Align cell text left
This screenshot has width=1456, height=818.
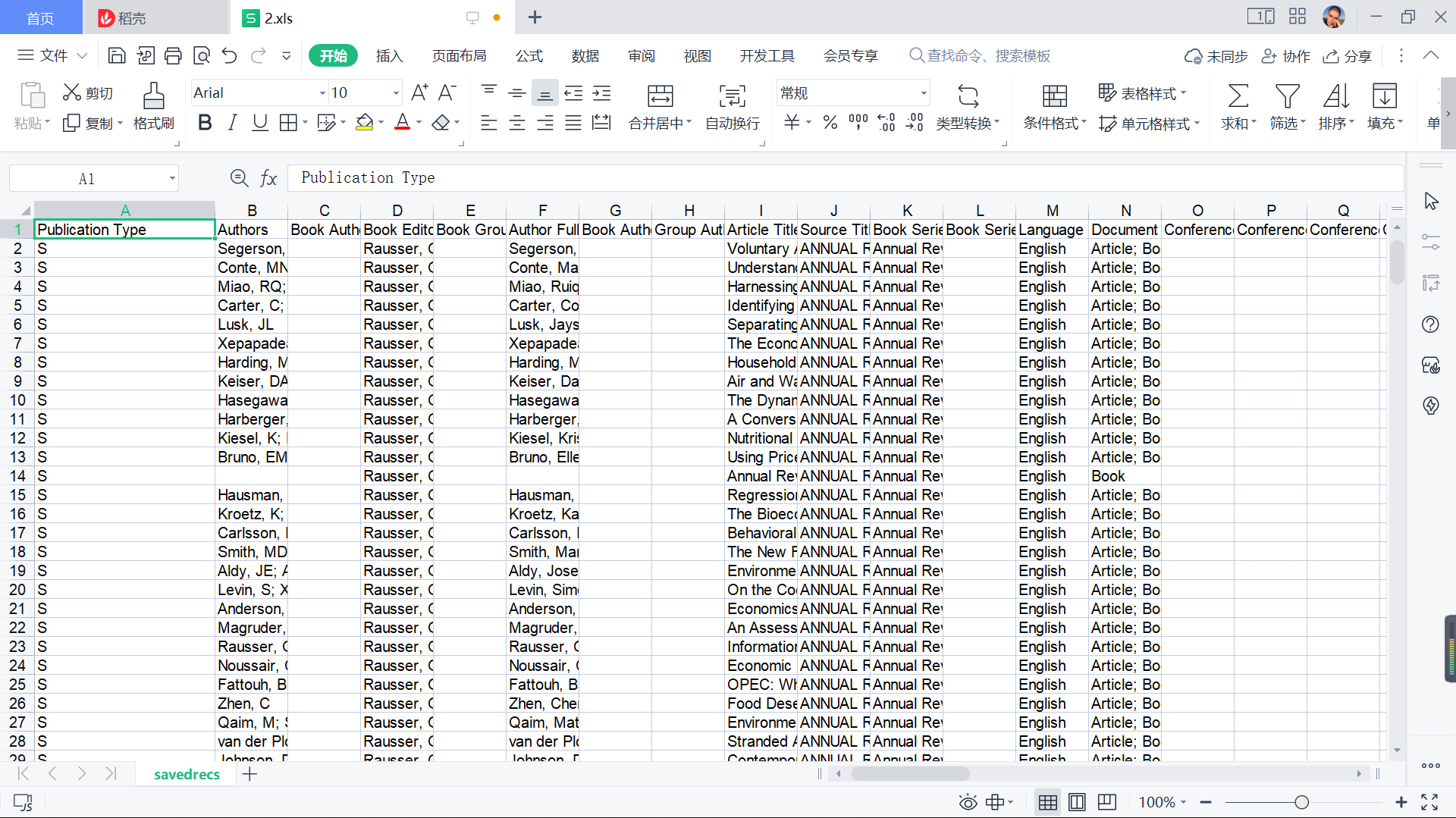tap(489, 122)
